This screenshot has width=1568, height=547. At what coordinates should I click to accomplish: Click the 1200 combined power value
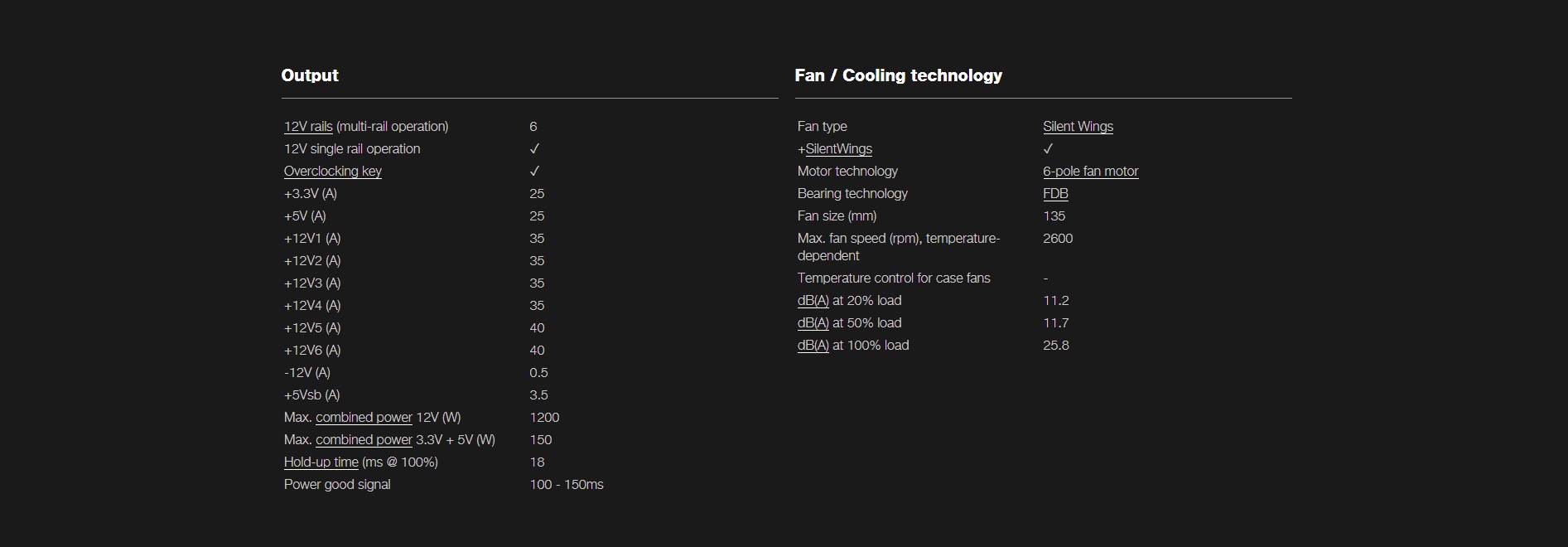click(544, 418)
